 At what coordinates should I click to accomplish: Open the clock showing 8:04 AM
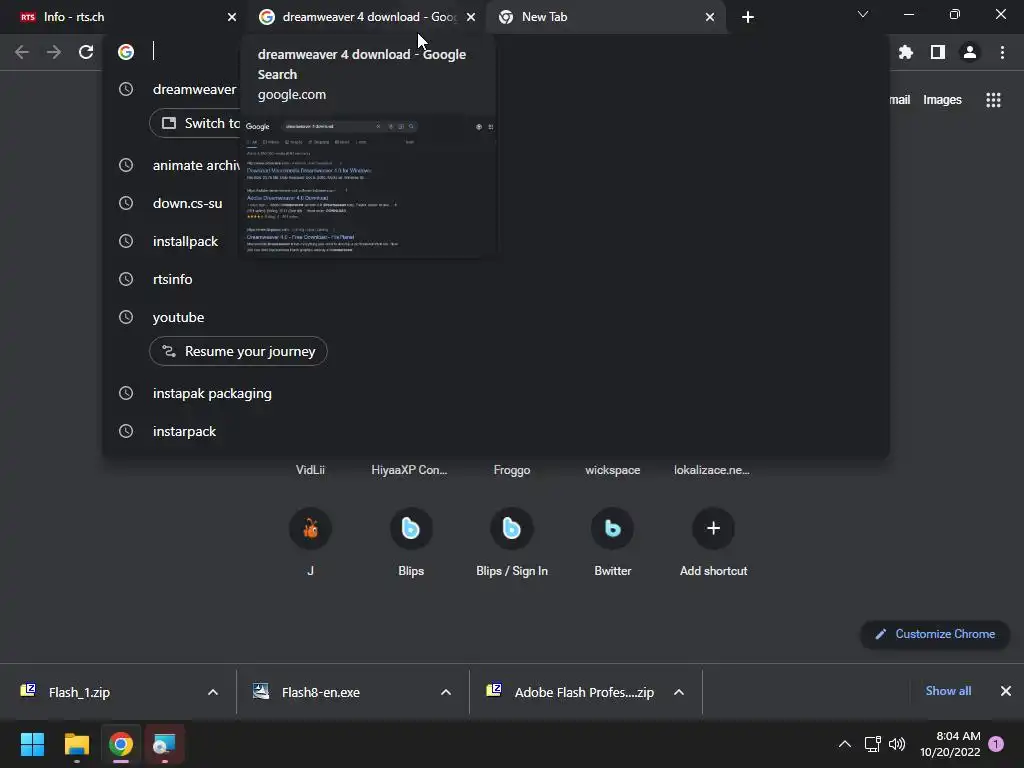tap(950, 744)
